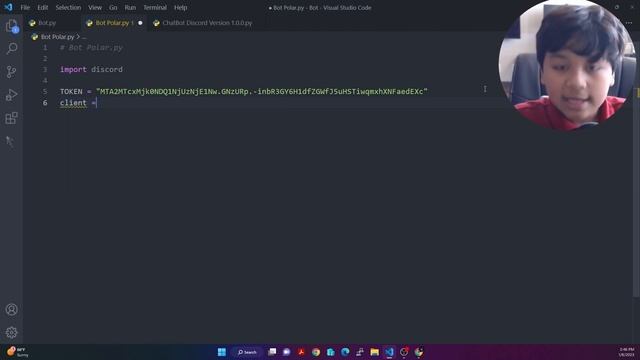Image resolution: width=640 pixels, height=360 pixels.
Task: Open Microsoft Edge from the taskbar
Action: pyautogui.click(x=345, y=352)
